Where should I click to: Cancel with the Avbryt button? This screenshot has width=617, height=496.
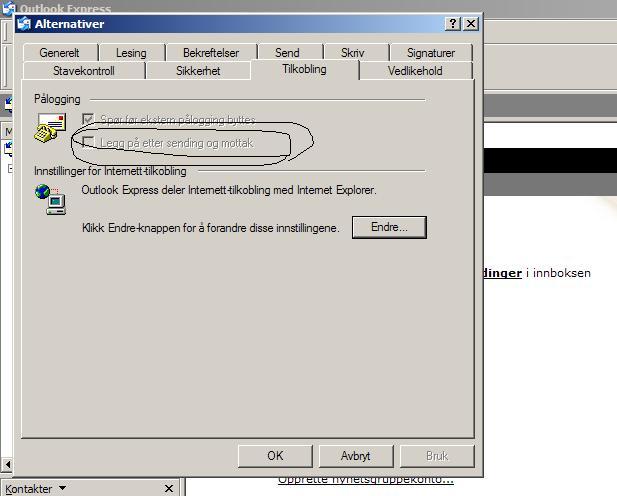click(356, 456)
